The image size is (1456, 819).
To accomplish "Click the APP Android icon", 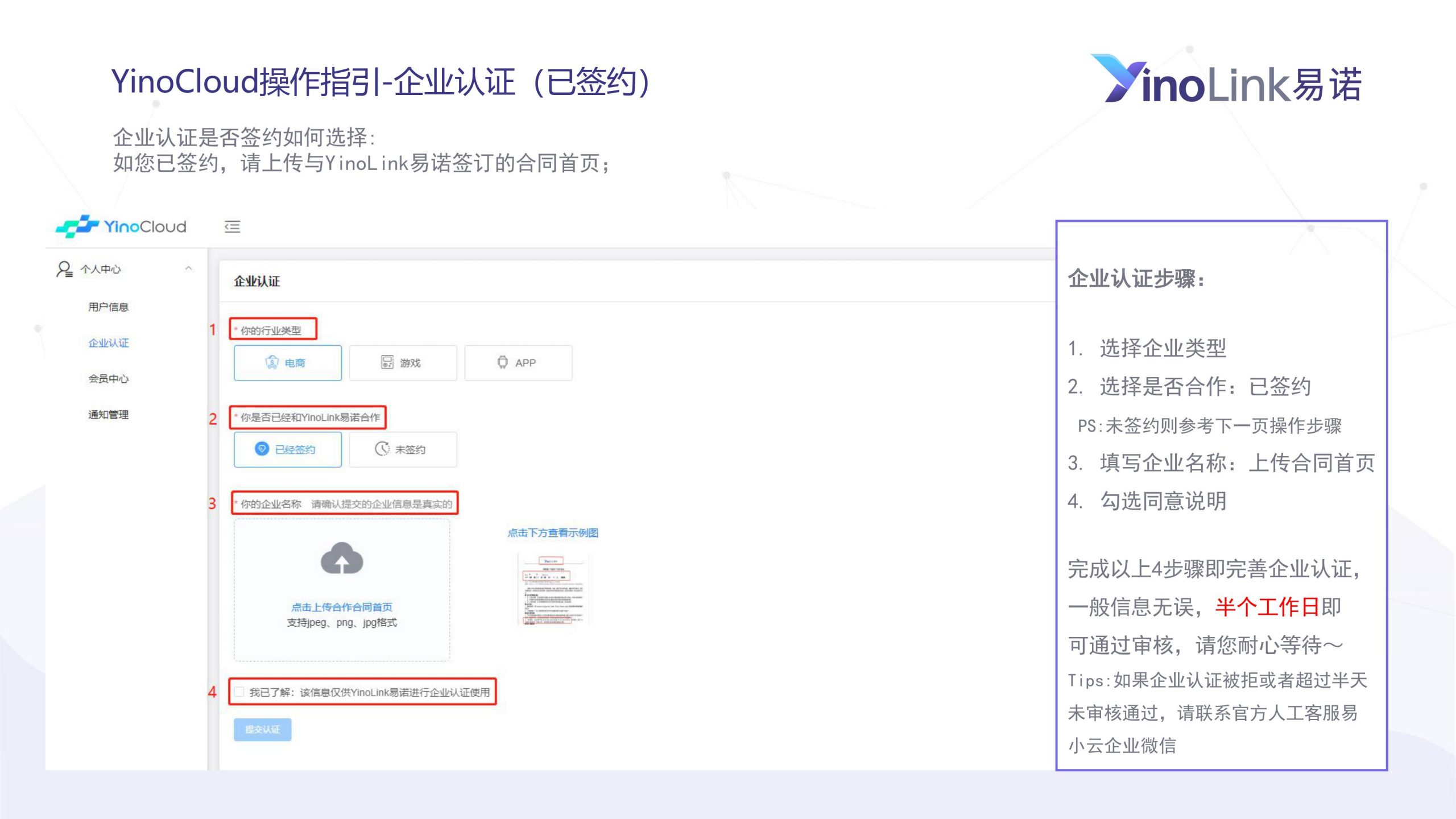I will (x=502, y=362).
